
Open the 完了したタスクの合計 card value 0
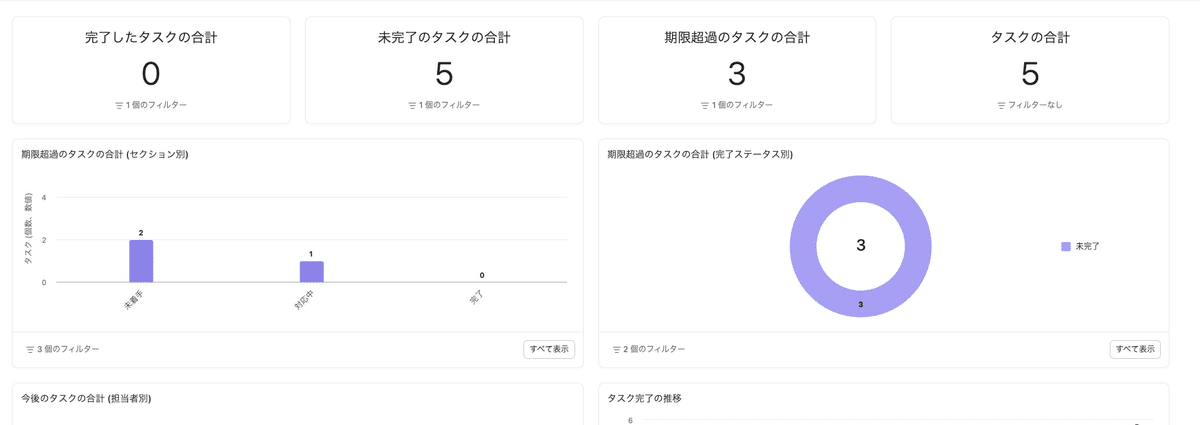(x=151, y=74)
